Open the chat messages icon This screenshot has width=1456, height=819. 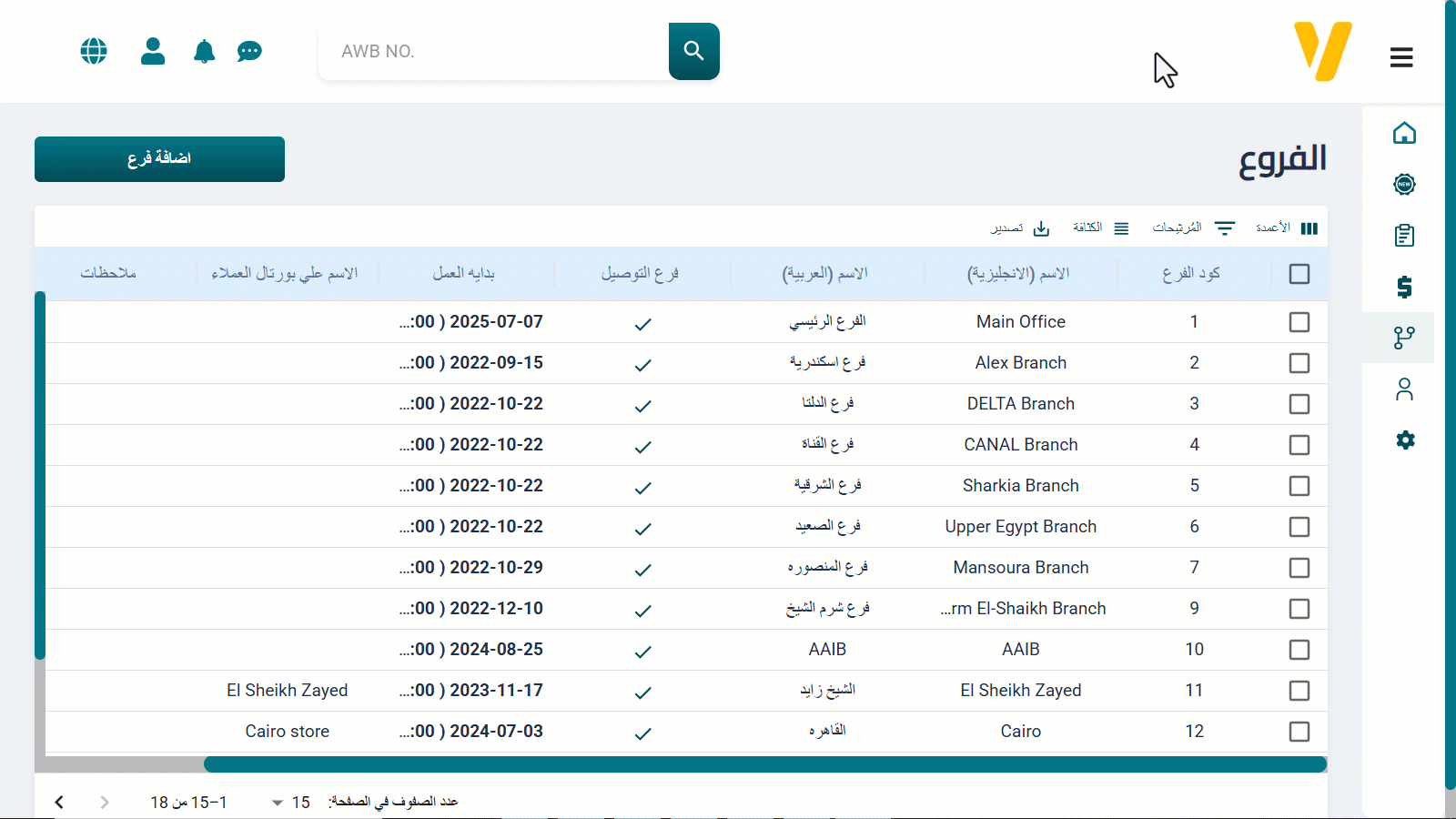pyautogui.click(x=249, y=52)
